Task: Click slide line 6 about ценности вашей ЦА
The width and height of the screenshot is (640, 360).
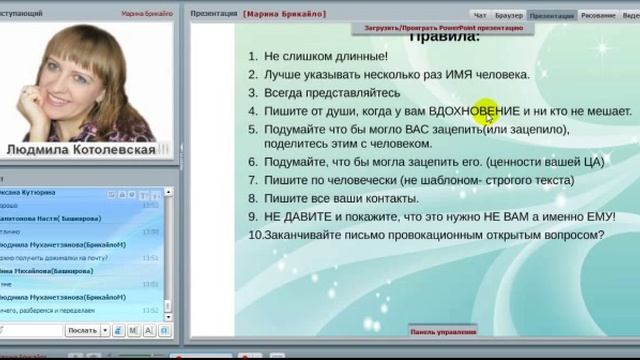Action: pyautogui.click(x=434, y=162)
